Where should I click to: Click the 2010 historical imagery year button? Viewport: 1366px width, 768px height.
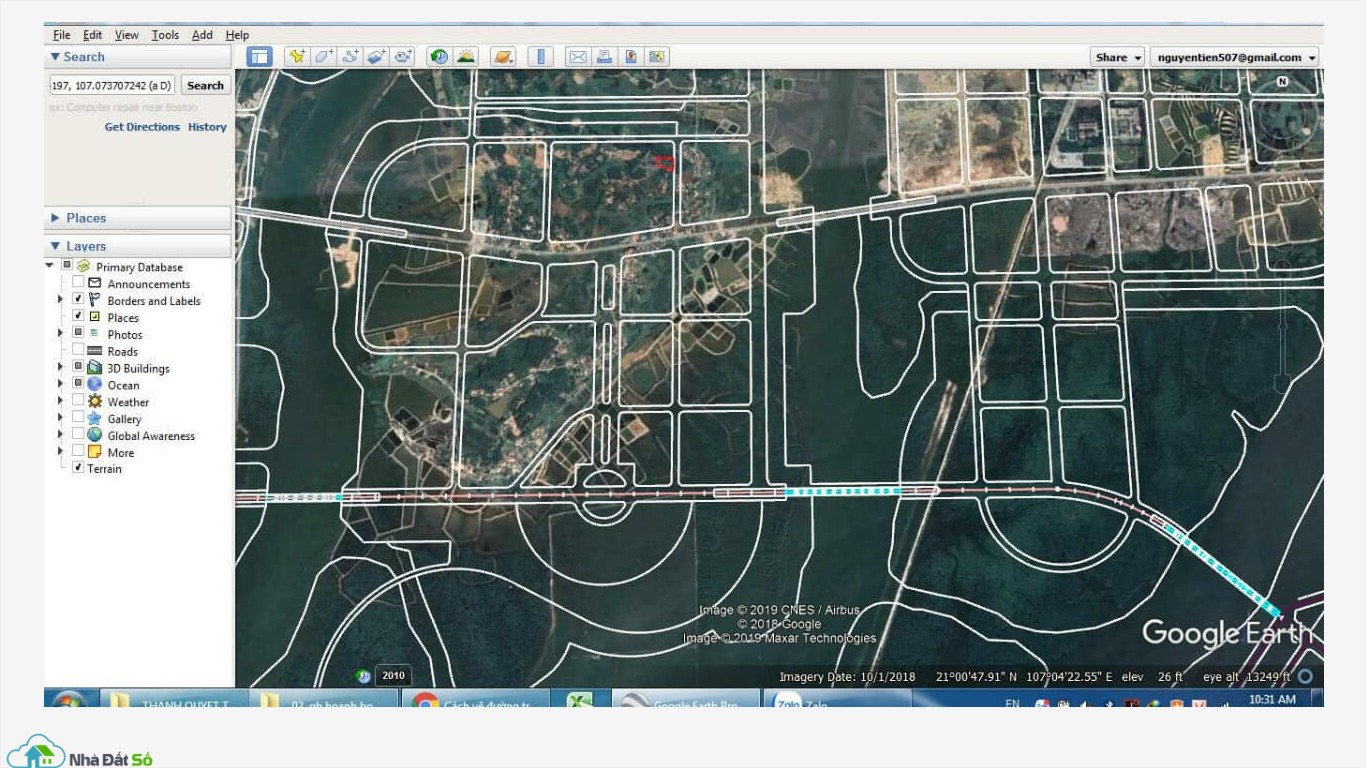tap(393, 676)
